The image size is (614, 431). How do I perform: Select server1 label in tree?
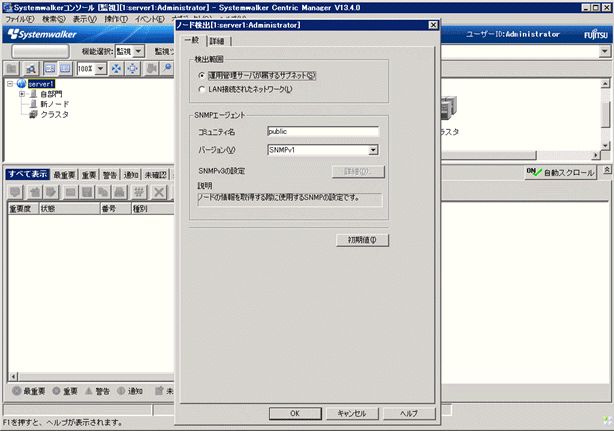pos(41,84)
